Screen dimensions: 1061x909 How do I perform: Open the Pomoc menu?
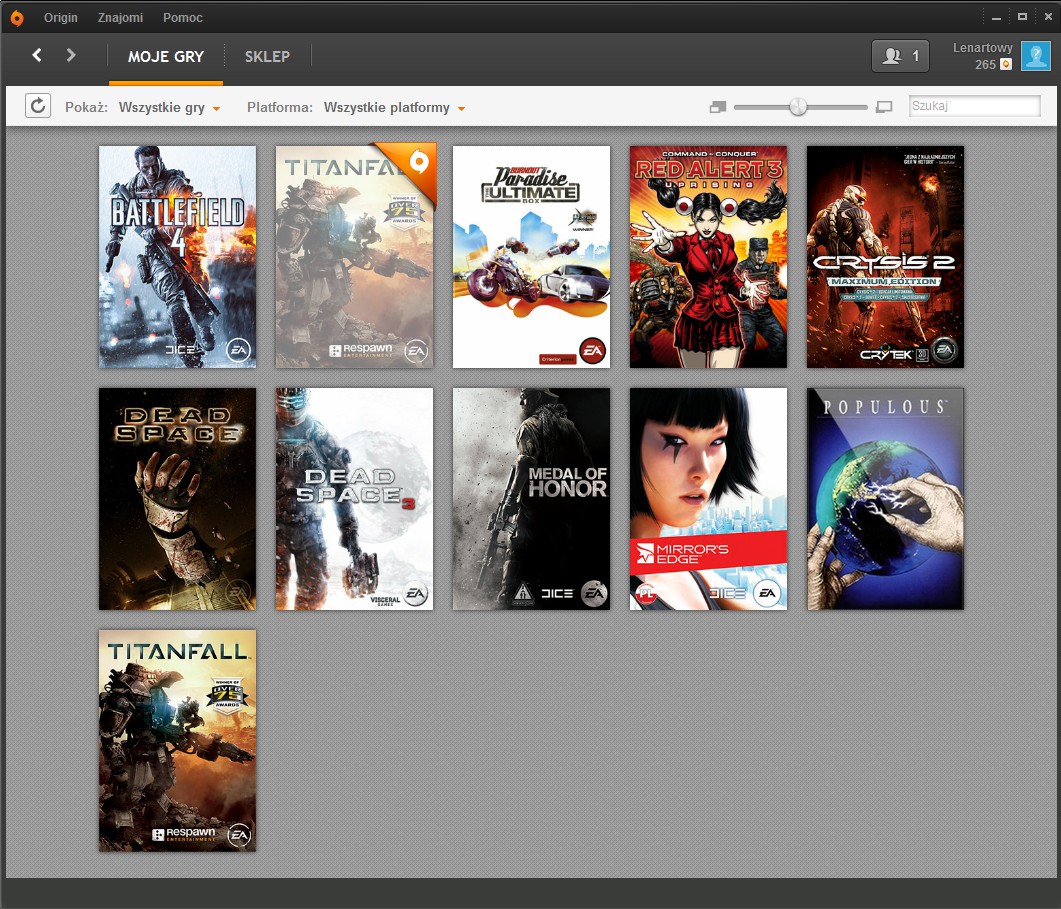pyautogui.click(x=183, y=18)
